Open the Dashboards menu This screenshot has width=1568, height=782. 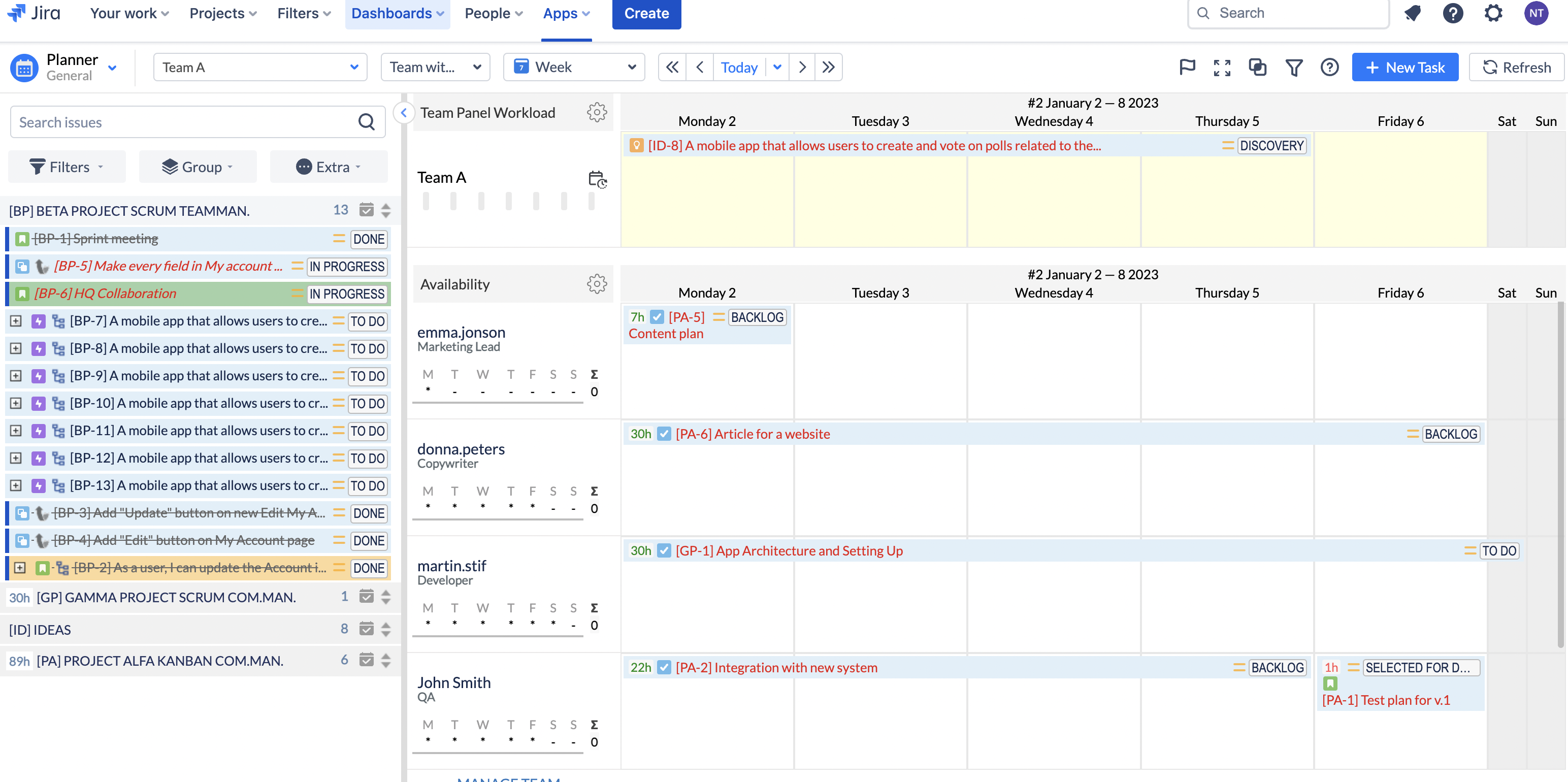point(397,13)
